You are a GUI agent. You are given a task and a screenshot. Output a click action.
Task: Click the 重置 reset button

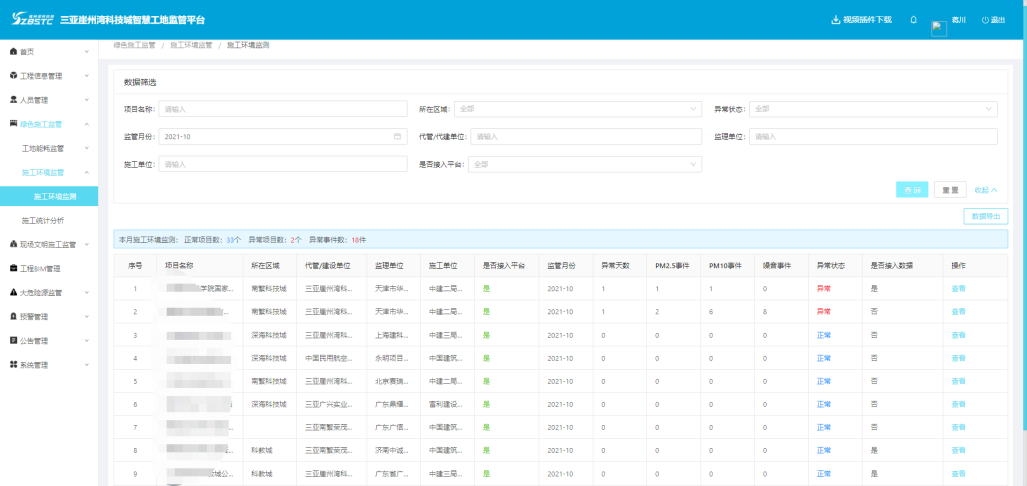tap(951, 190)
